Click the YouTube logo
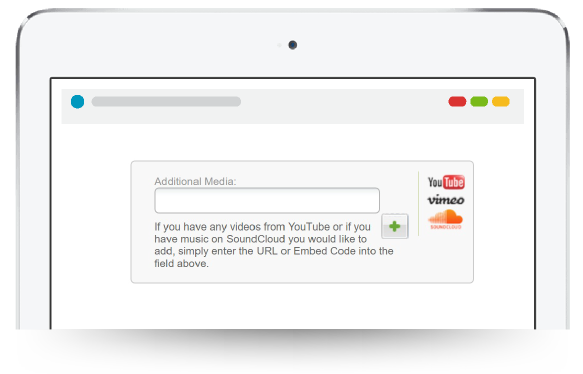The height and width of the screenshot is (374, 583). tap(446, 182)
